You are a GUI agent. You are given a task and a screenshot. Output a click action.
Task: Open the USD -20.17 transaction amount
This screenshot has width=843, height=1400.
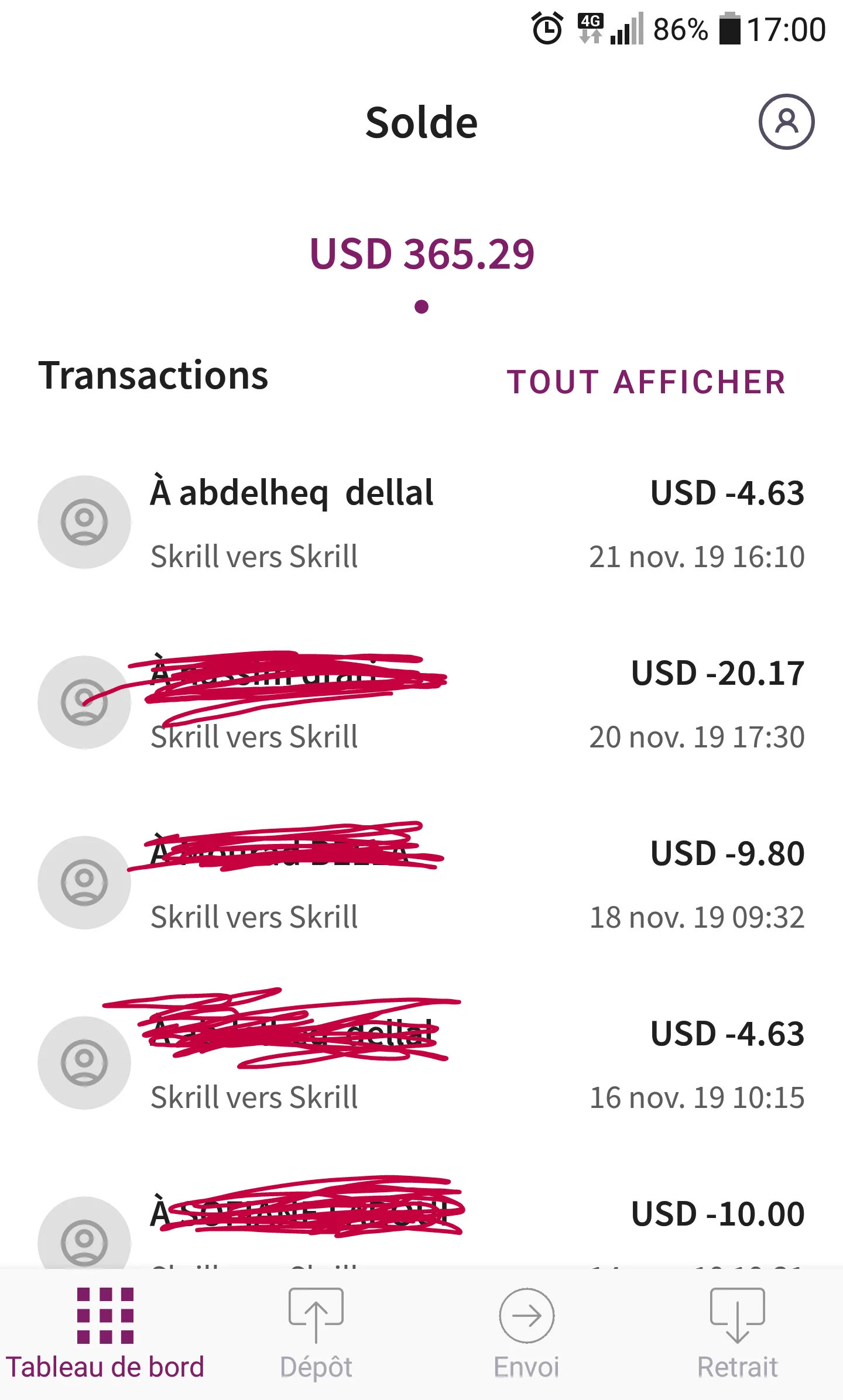click(x=718, y=673)
